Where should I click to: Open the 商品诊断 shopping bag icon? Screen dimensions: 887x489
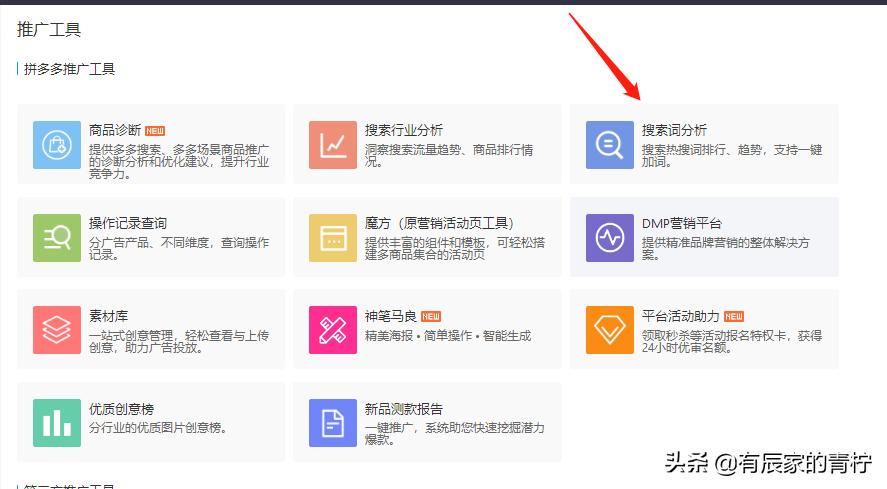pyautogui.click(x=57, y=145)
